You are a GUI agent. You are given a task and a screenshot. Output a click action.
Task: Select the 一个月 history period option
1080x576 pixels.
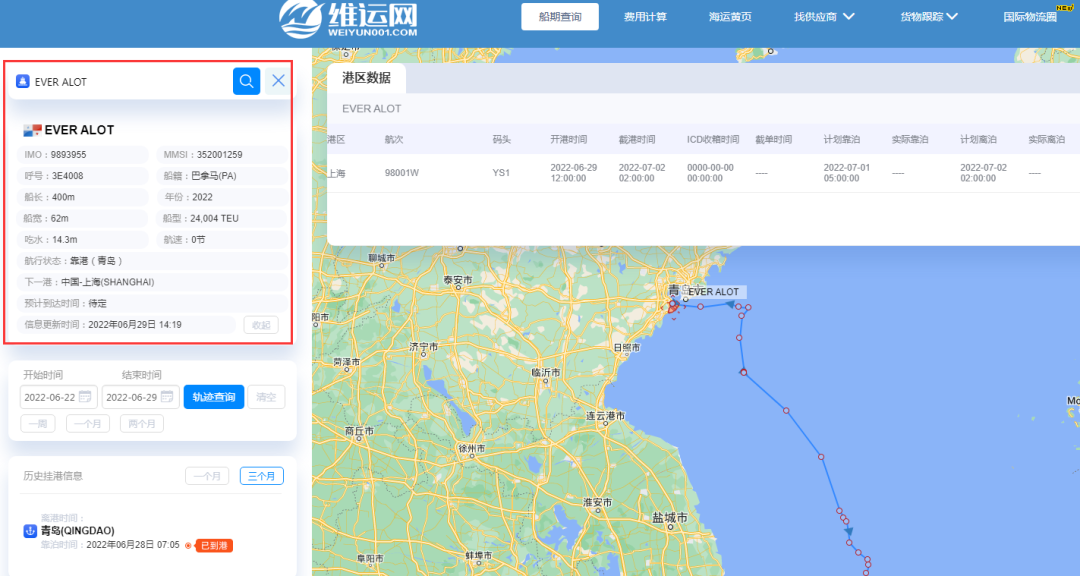(207, 476)
